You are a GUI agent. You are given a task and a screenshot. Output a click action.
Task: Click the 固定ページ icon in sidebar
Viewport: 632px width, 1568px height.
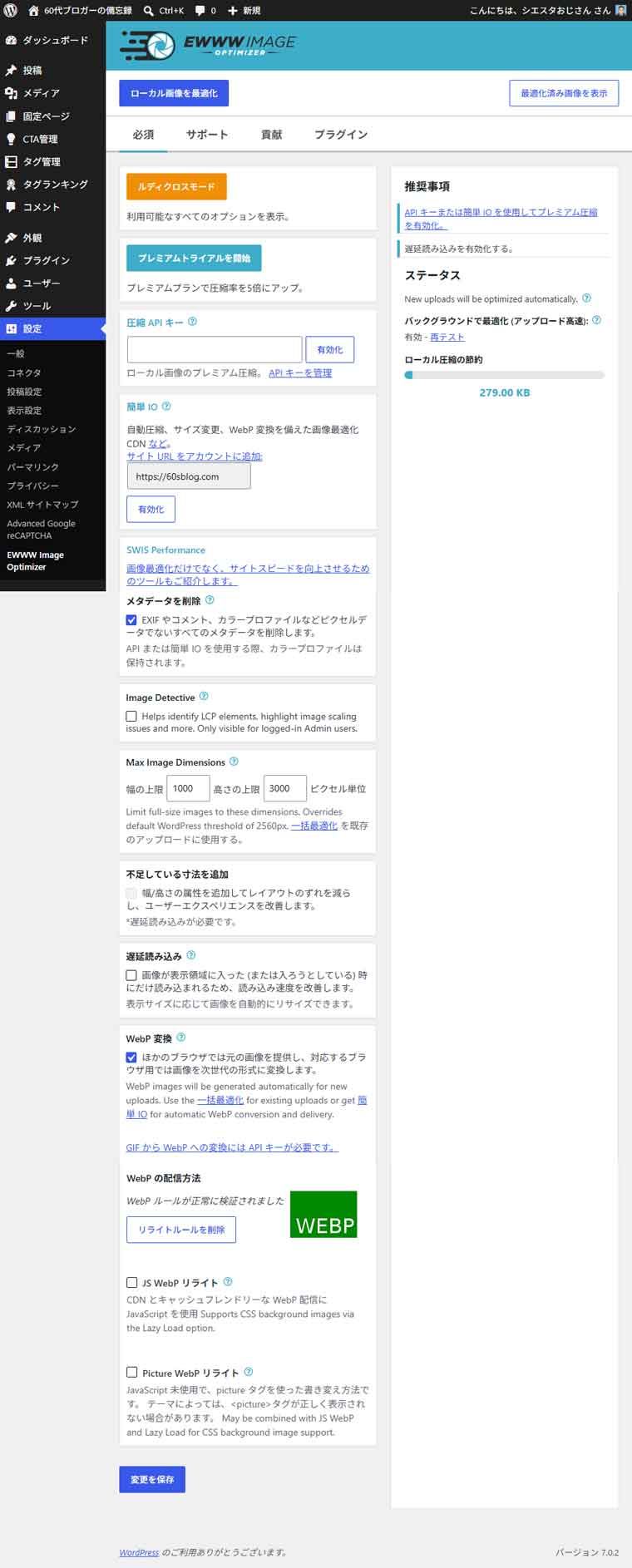(x=11, y=116)
